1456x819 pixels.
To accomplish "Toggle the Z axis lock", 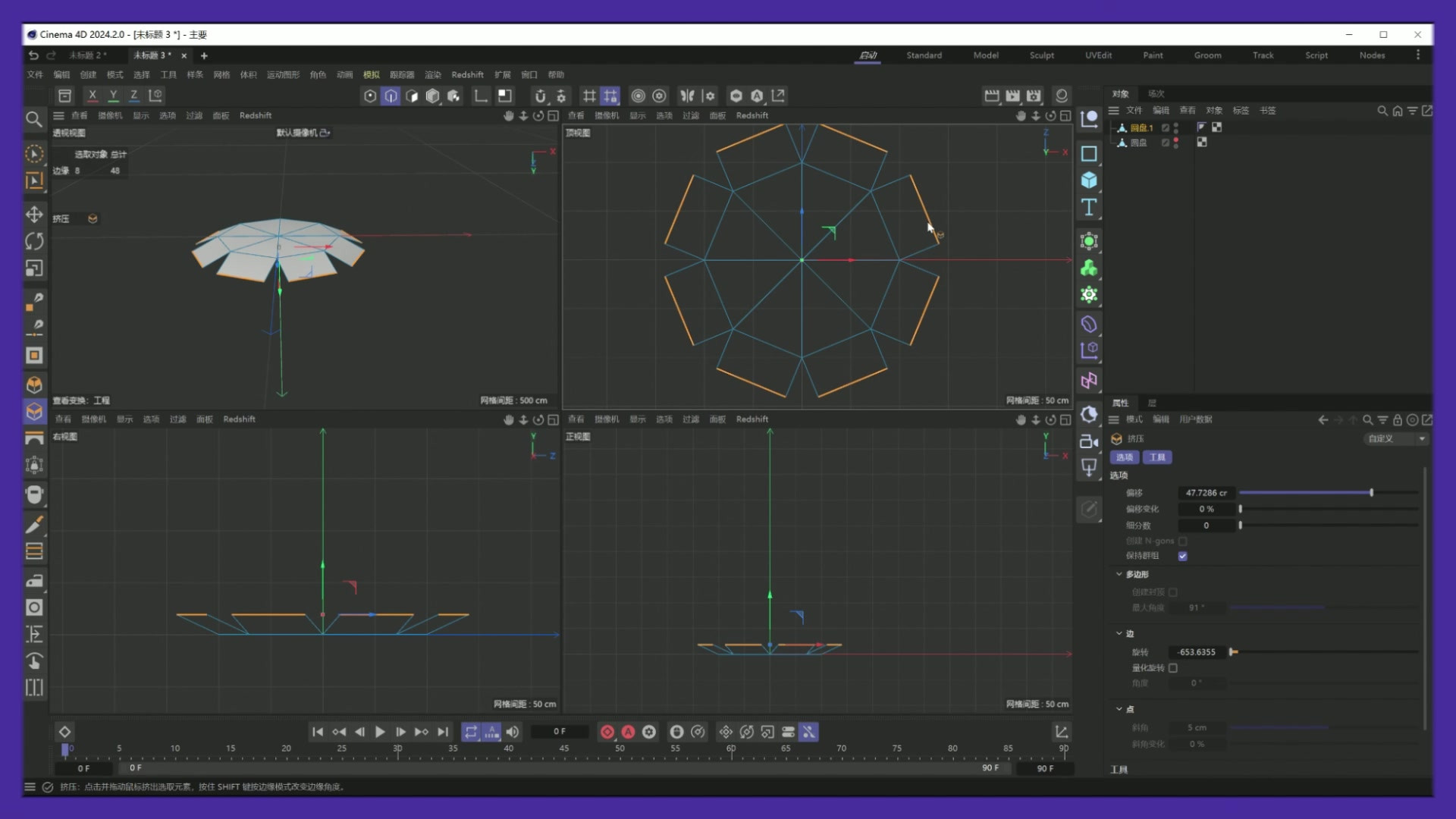I will click(x=134, y=96).
